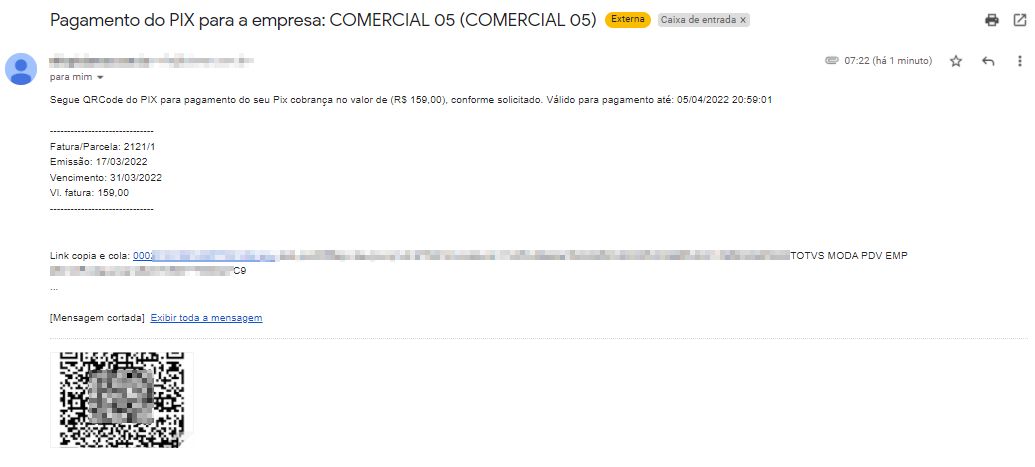Screen dimensions: 1035x467
Task: Reply using the curved arrow icon
Action: click(x=988, y=61)
